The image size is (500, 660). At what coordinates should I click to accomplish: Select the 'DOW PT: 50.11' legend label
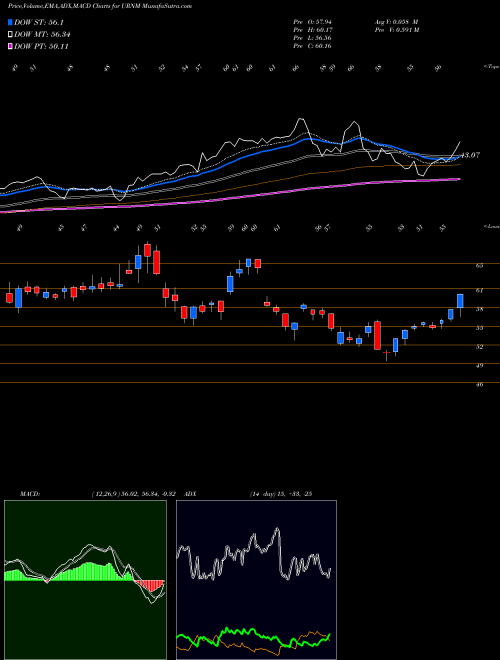(x=41, y=46)
